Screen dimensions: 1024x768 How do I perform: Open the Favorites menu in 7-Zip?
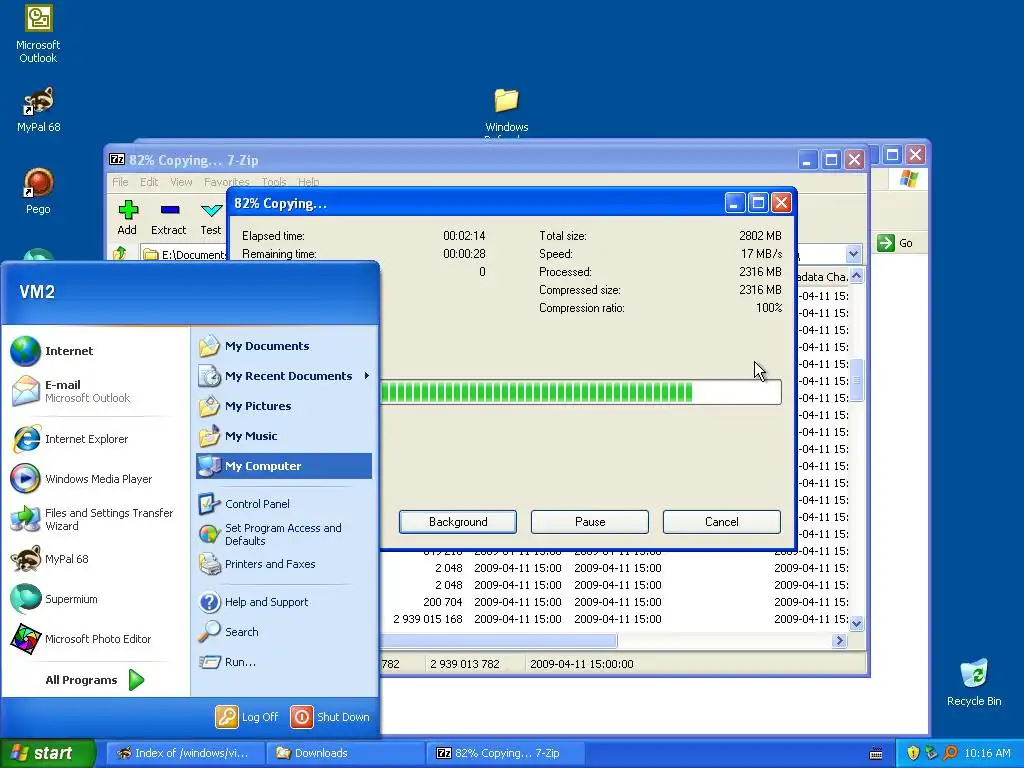pos(227,182)
